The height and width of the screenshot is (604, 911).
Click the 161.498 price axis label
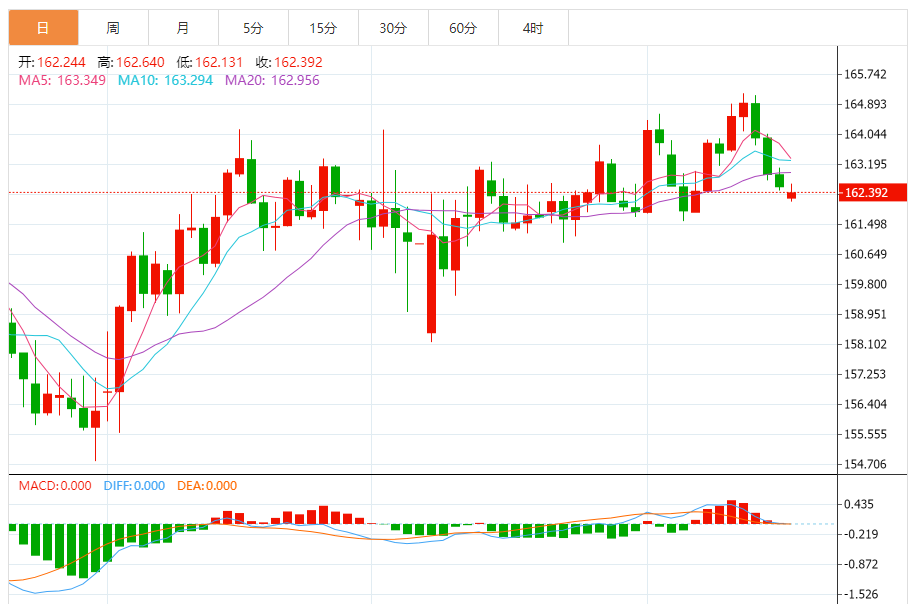[865, 224]
